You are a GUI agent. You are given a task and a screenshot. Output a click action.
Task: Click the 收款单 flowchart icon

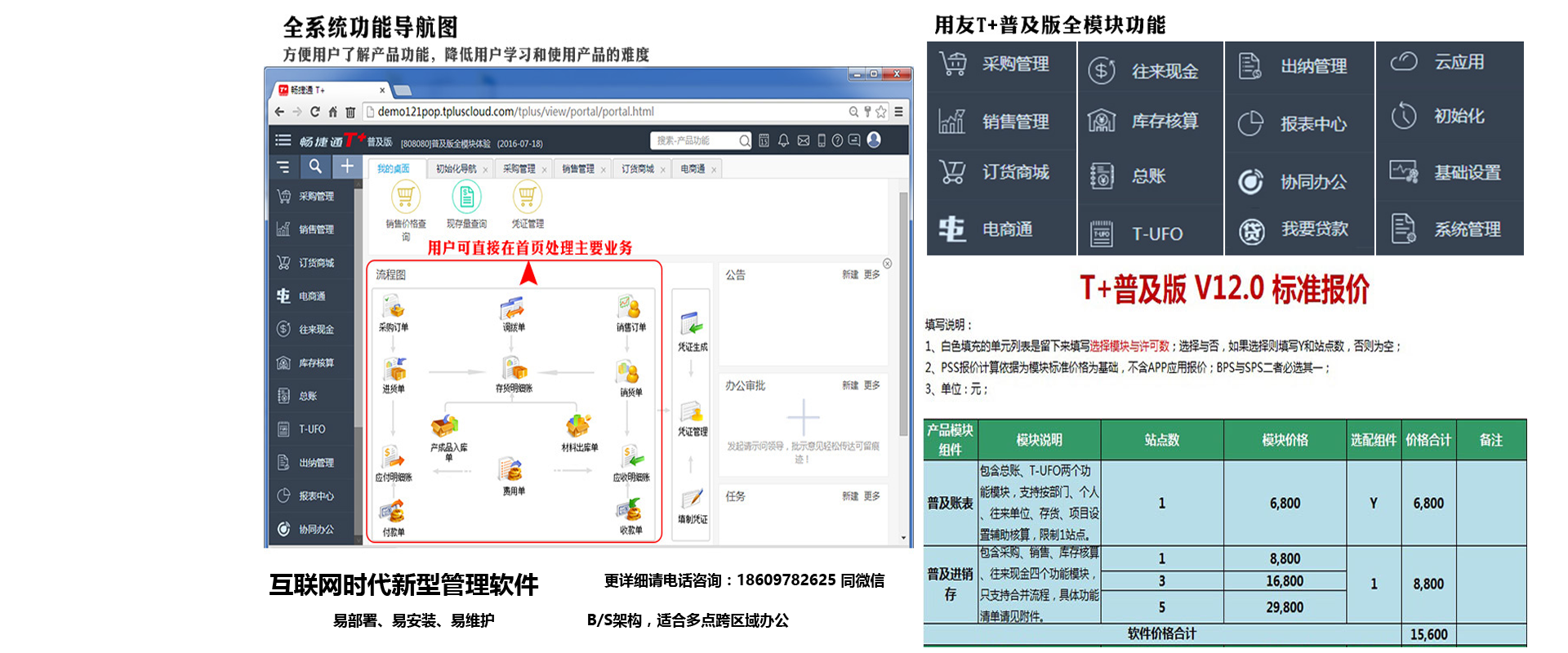(x=630, y=512)
